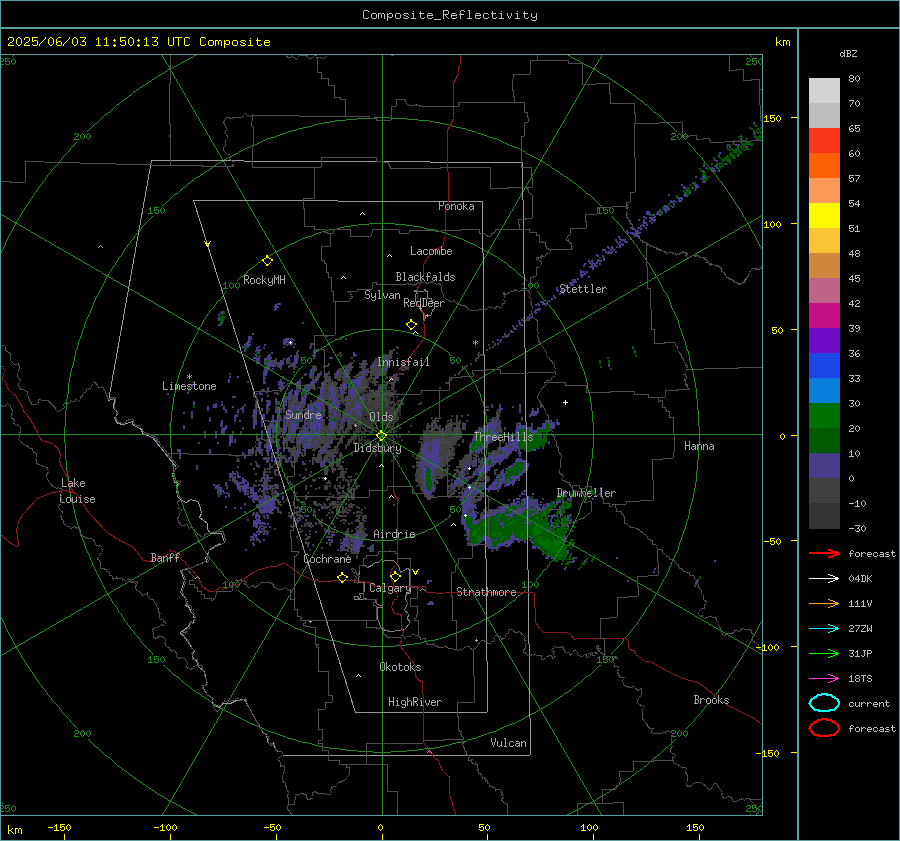900x841 pixels.
Task: Click the Stettler city label
Action: coord(583,289)
